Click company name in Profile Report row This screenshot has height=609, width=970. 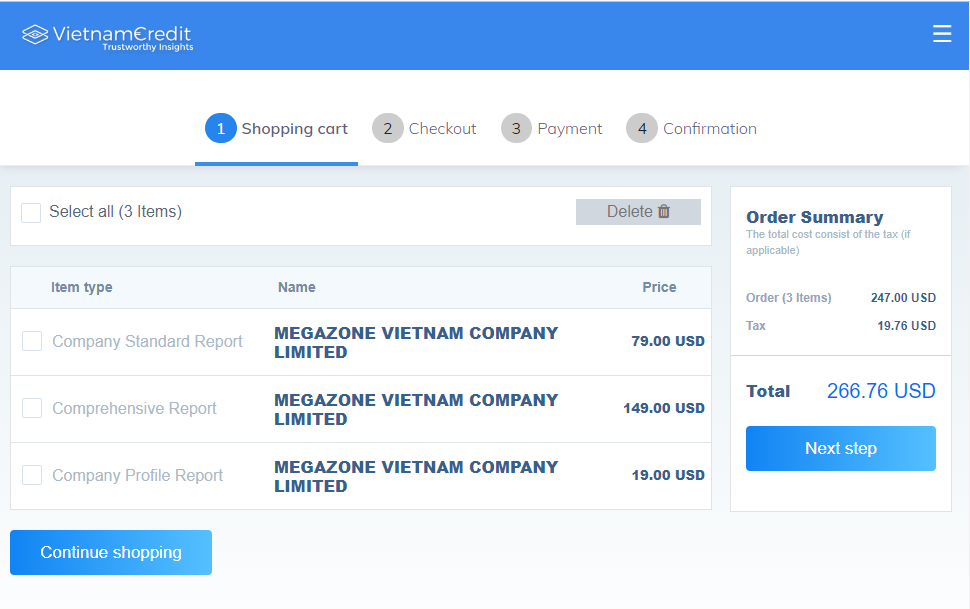(x=416, y=476)
